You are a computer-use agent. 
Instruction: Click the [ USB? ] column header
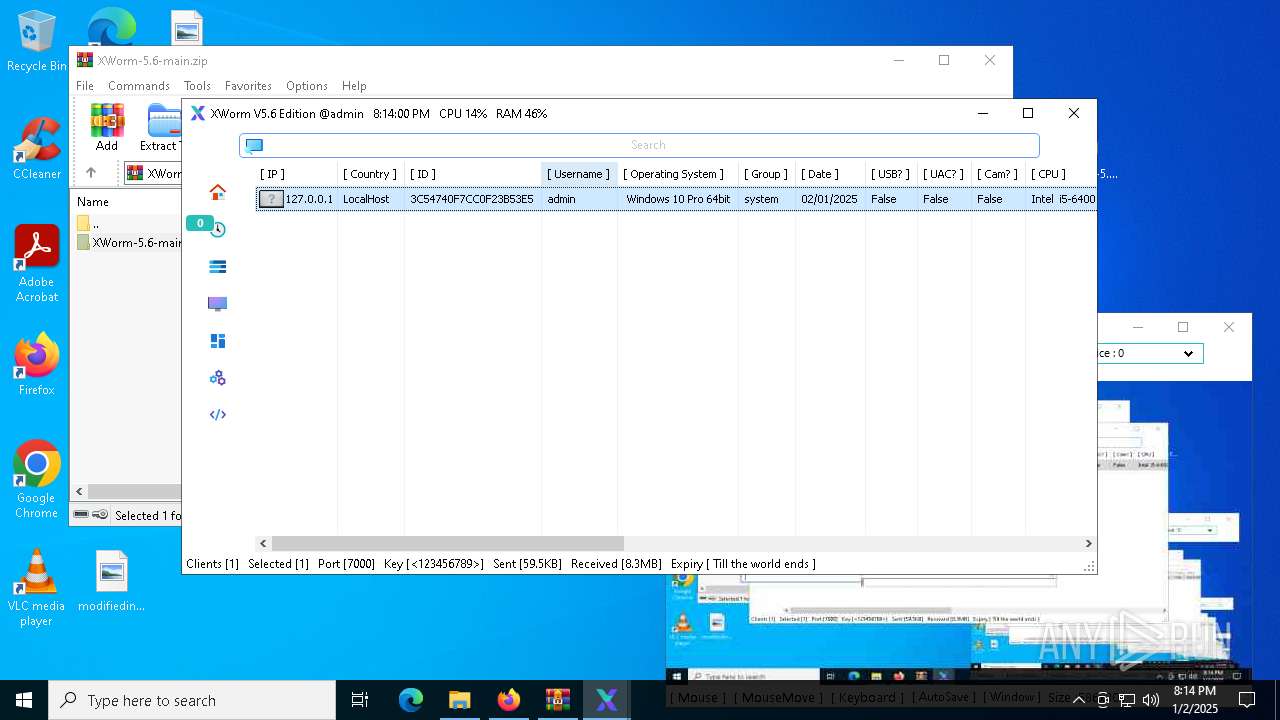[891, 174]
